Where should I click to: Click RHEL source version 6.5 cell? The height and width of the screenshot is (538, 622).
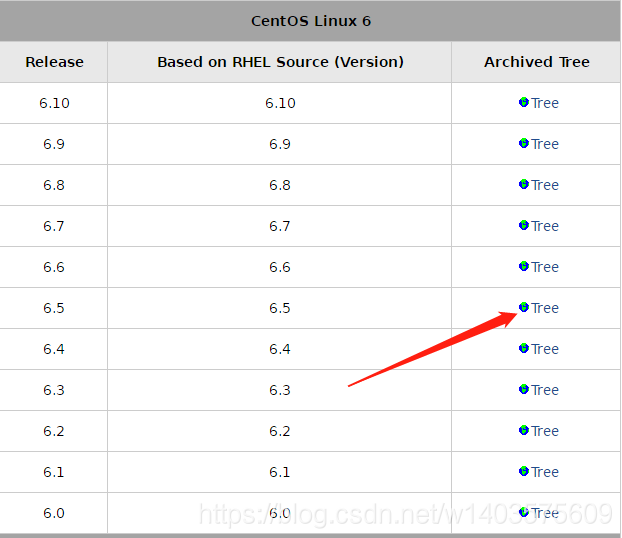(x=280, y=308)
